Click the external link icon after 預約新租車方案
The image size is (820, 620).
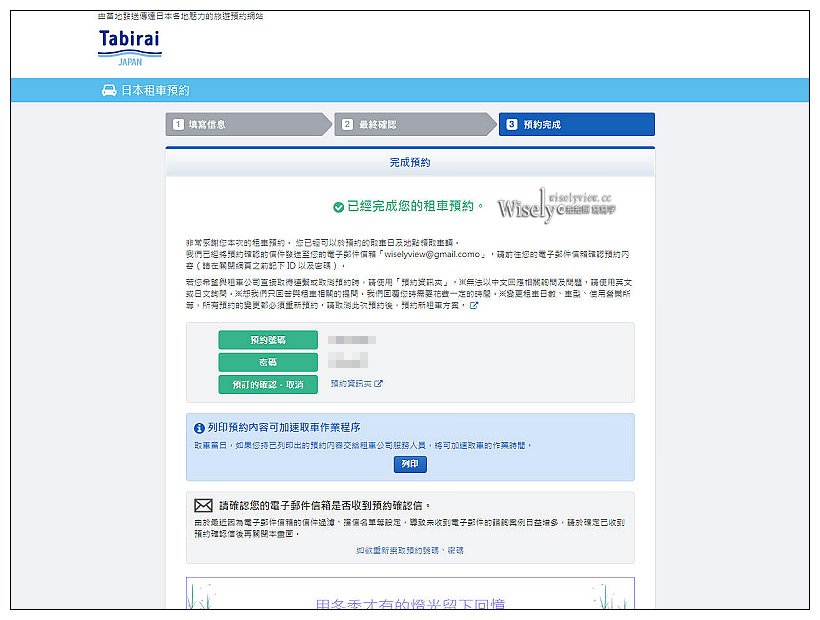[x=474, y=306]
